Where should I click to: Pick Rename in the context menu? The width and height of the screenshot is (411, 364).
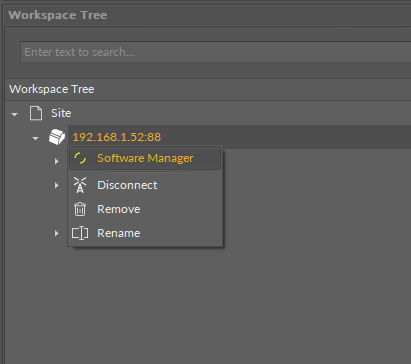click(145, 233)
